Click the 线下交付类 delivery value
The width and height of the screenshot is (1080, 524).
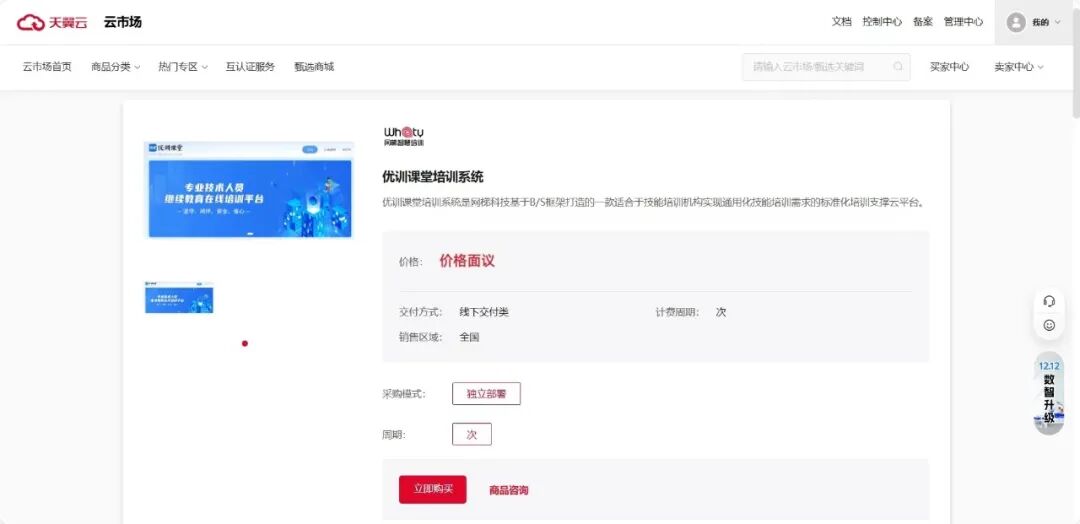(x=484, y=312)
